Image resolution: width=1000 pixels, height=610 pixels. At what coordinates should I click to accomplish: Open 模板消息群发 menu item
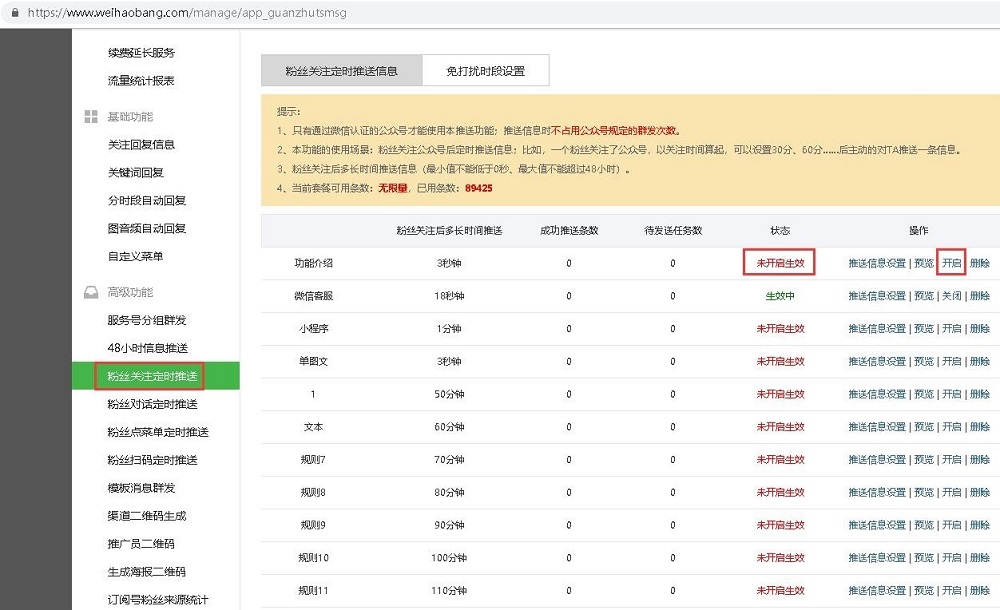[141, 488]
